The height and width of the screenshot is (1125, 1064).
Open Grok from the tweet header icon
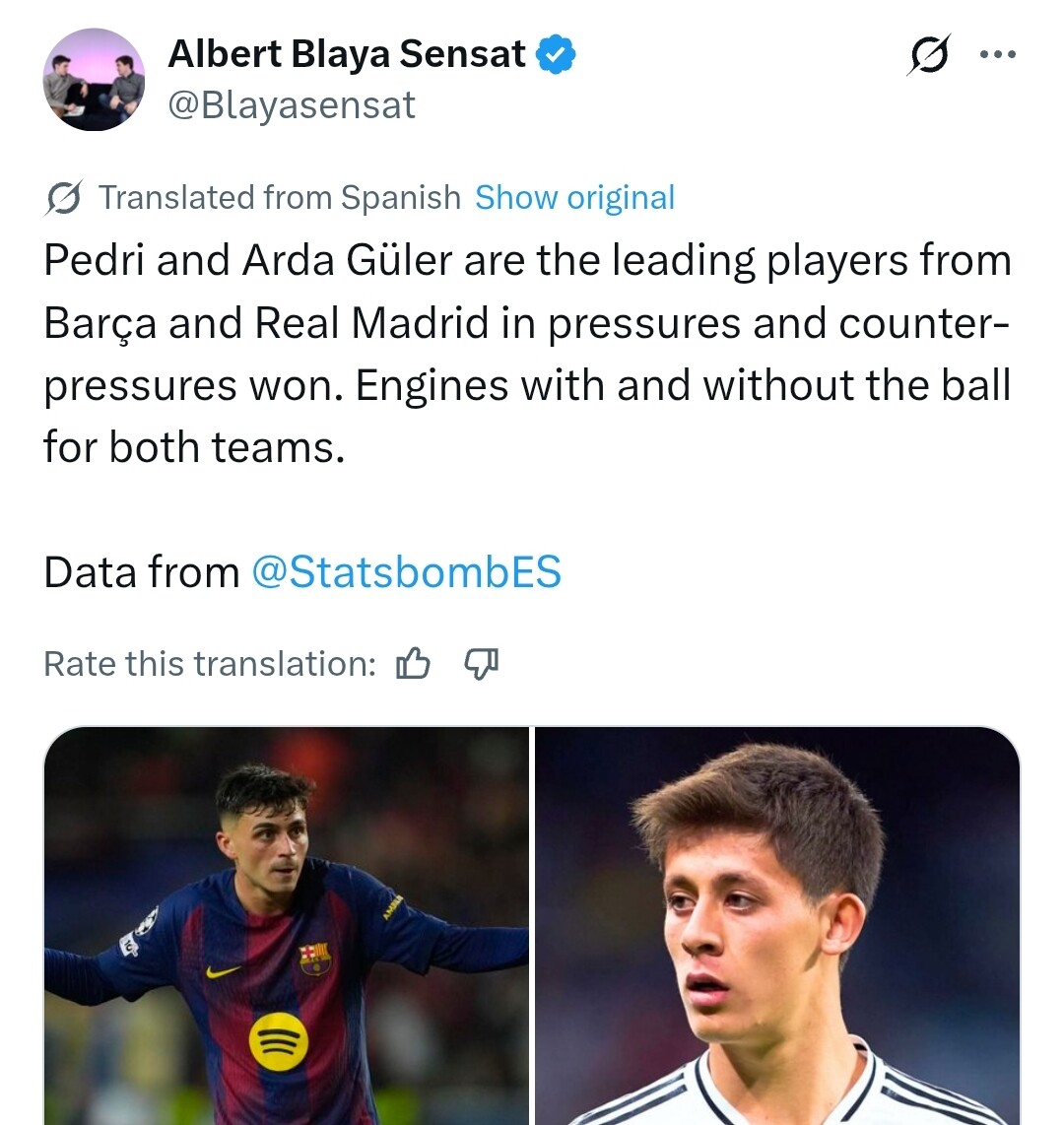click(x=928, y=55)
